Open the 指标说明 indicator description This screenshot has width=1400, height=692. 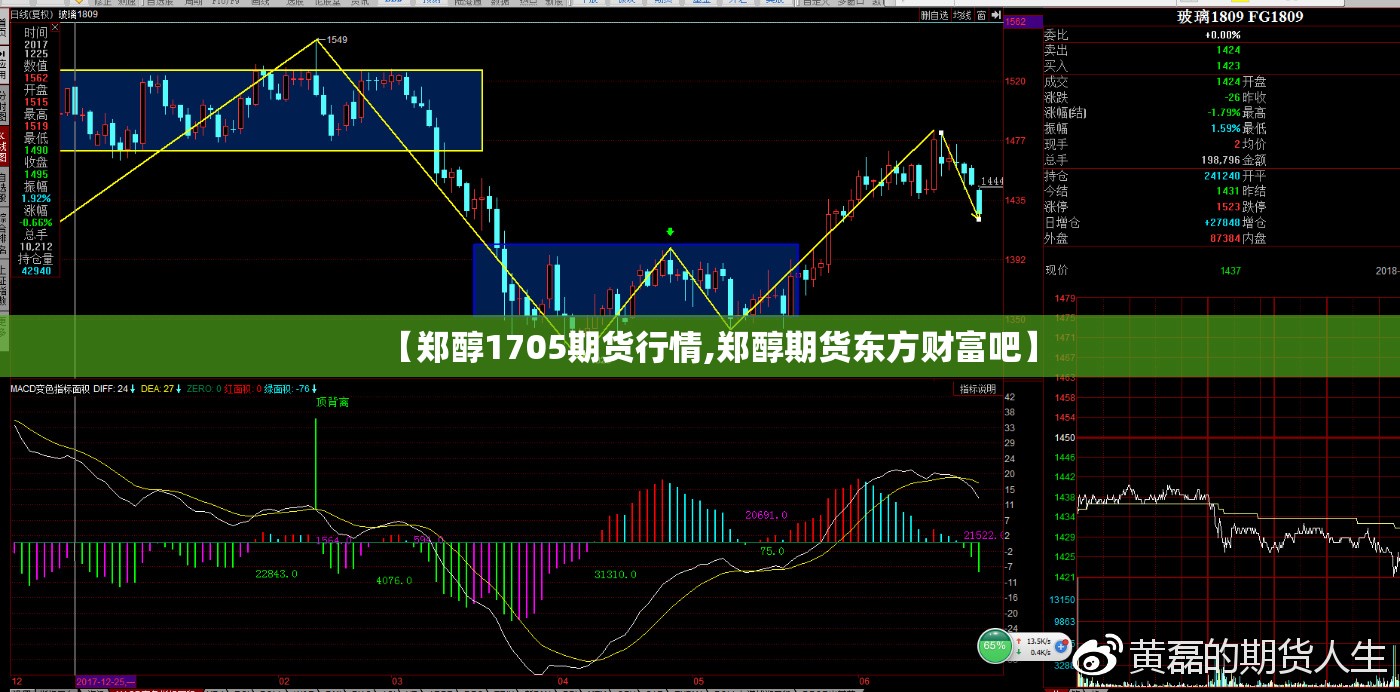click(977, 388)
